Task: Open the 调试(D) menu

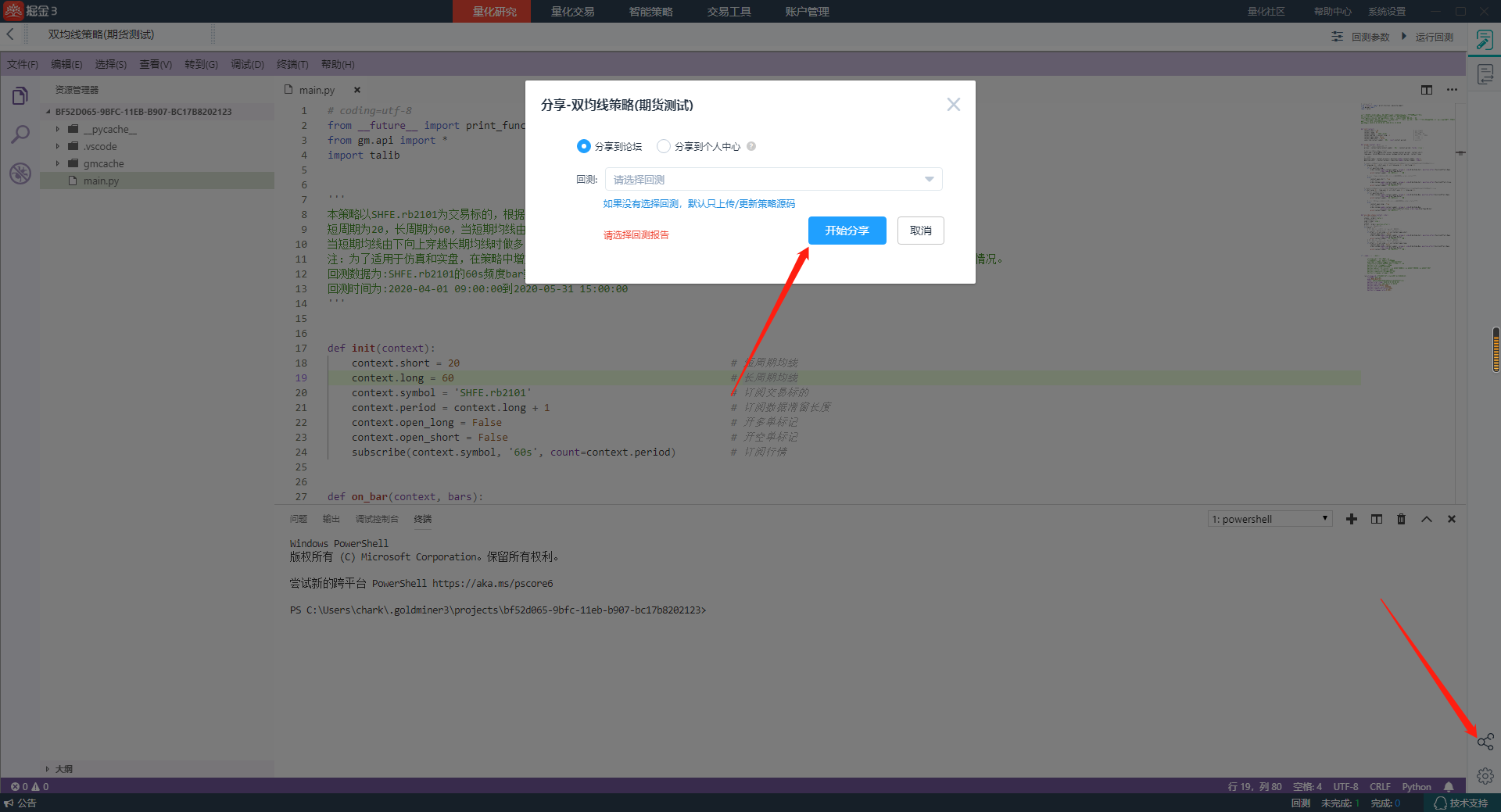Action: coord(247,64)
